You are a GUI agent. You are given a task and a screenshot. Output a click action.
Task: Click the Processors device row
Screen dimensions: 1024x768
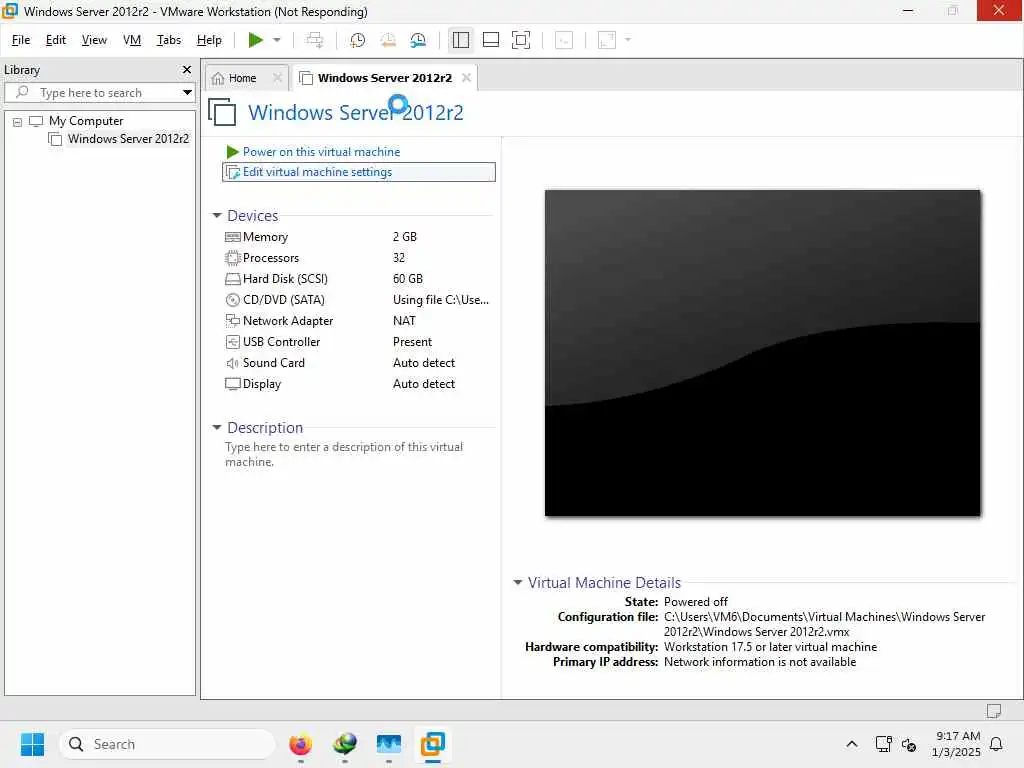click(270, 258)
